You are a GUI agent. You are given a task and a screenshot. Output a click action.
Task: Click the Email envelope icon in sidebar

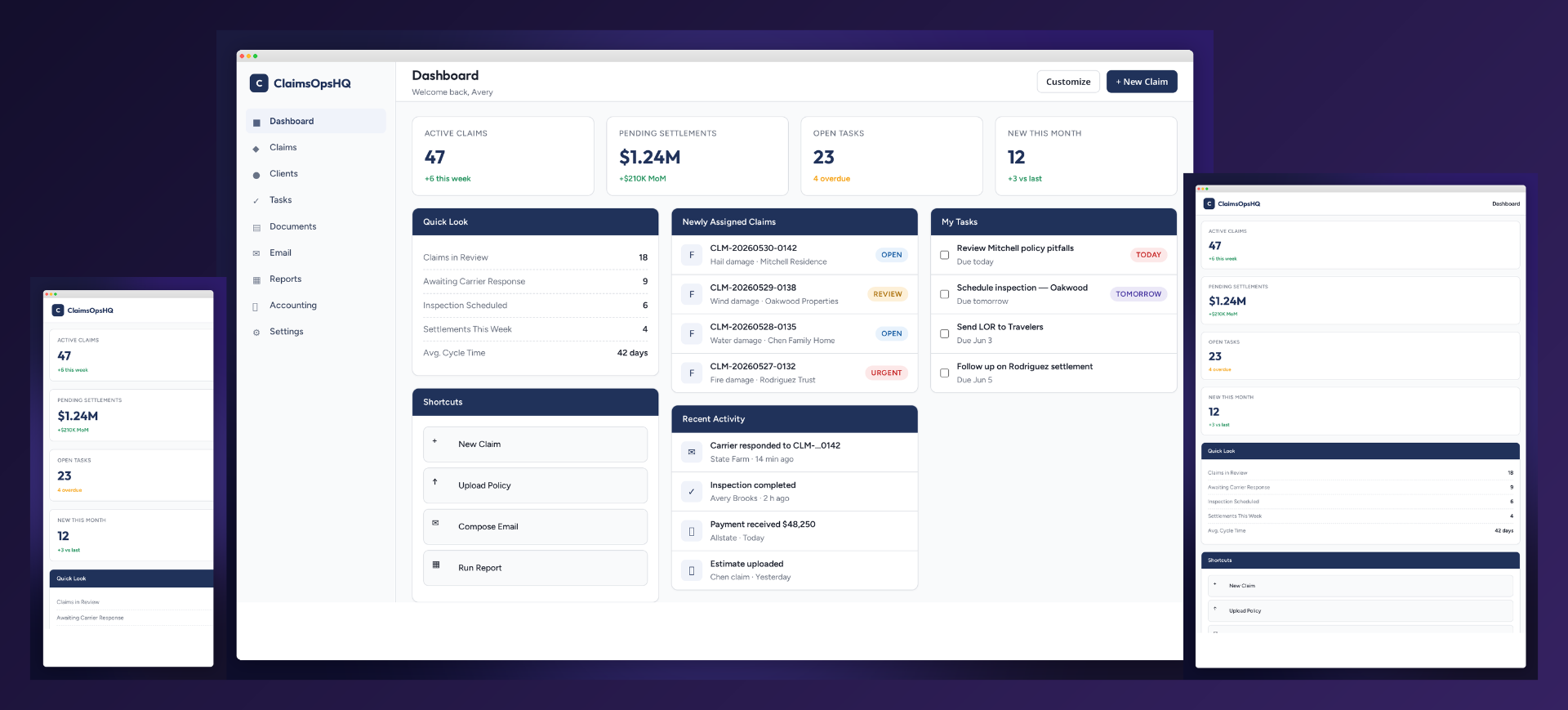coord(256,253)
